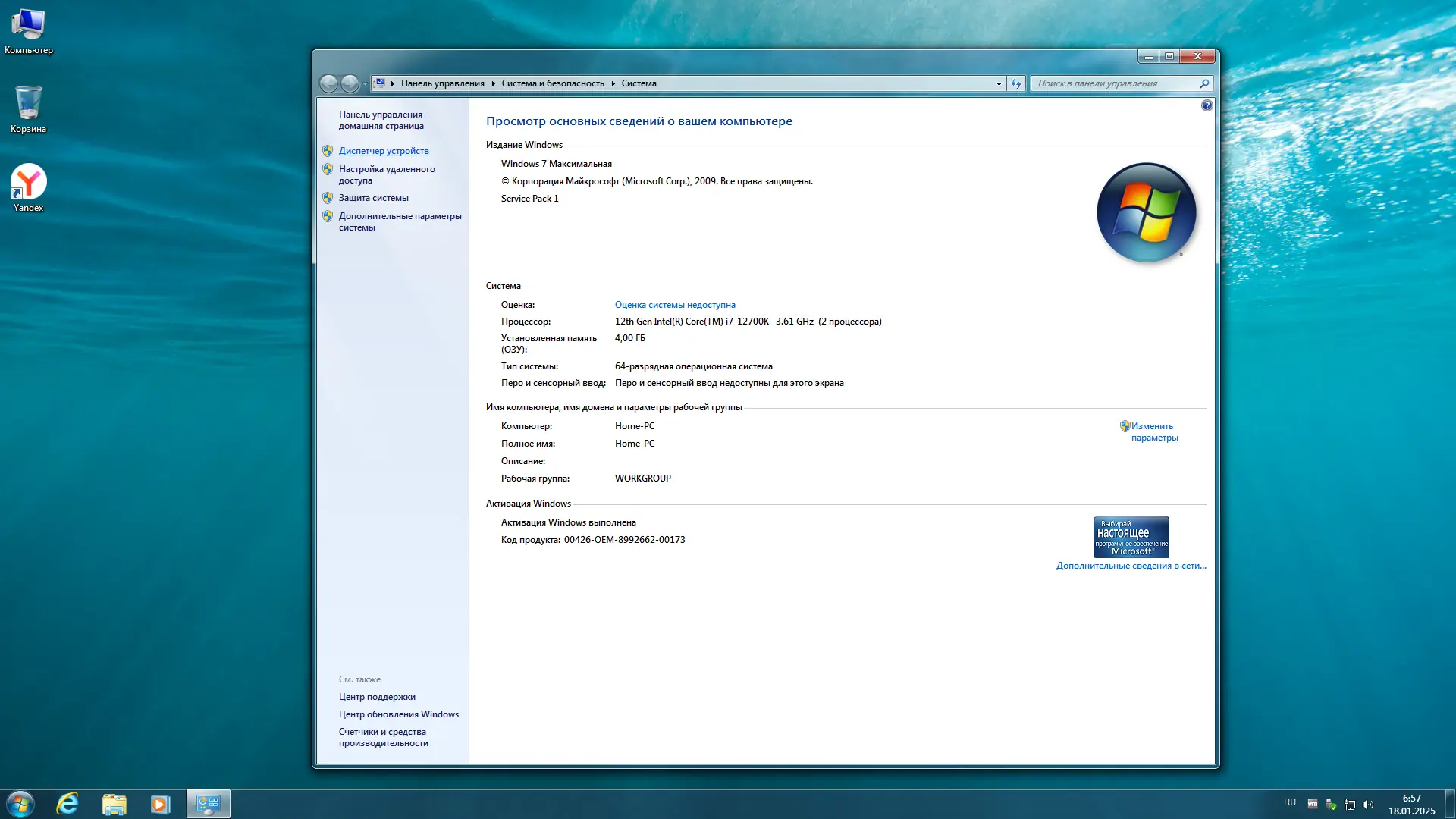Screen dimensions: 1456x819
Task: Click the volume speaker tray icon
Action: point(1368,805)
